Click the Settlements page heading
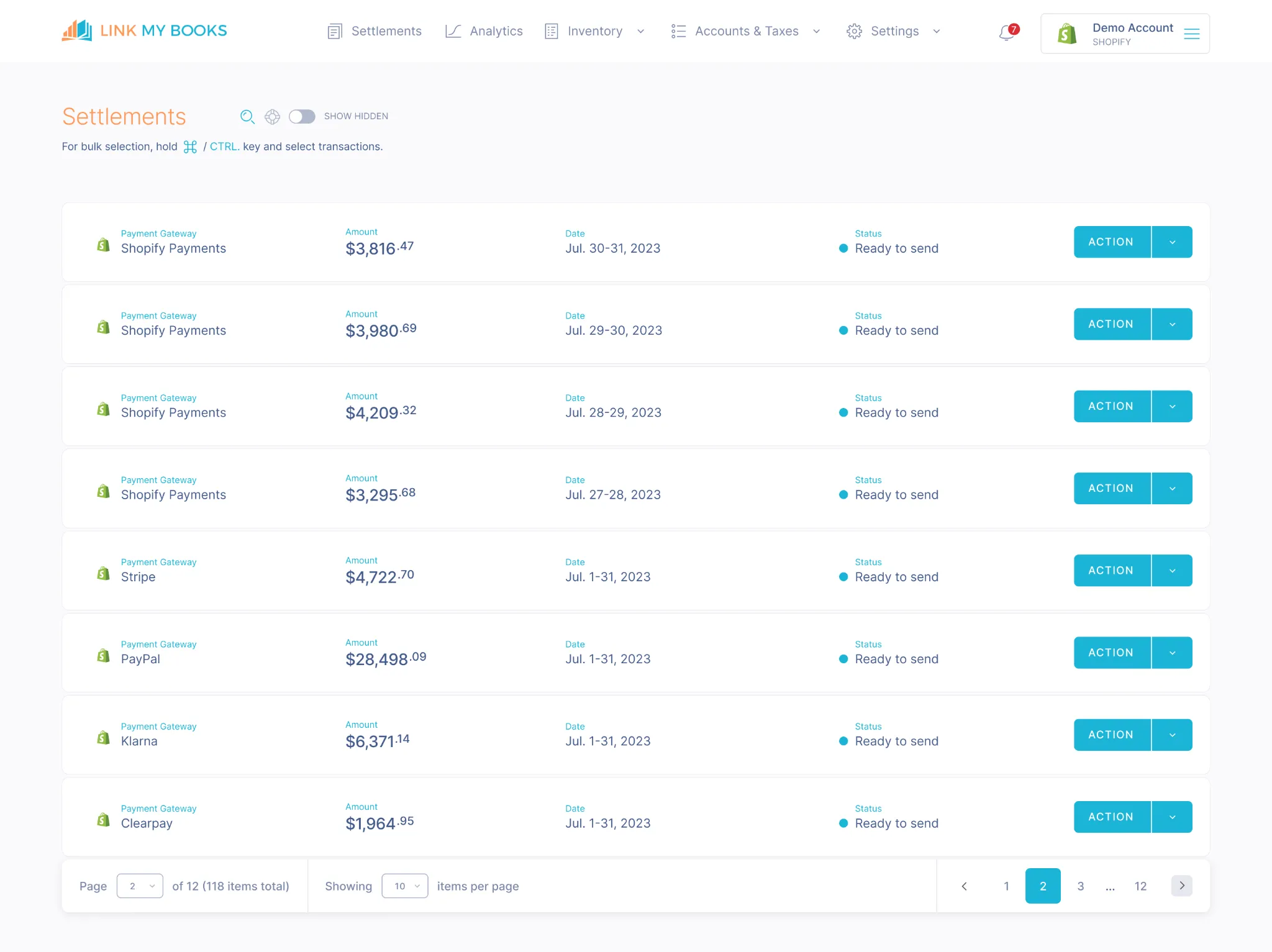1272x952 pixels. 124,117
